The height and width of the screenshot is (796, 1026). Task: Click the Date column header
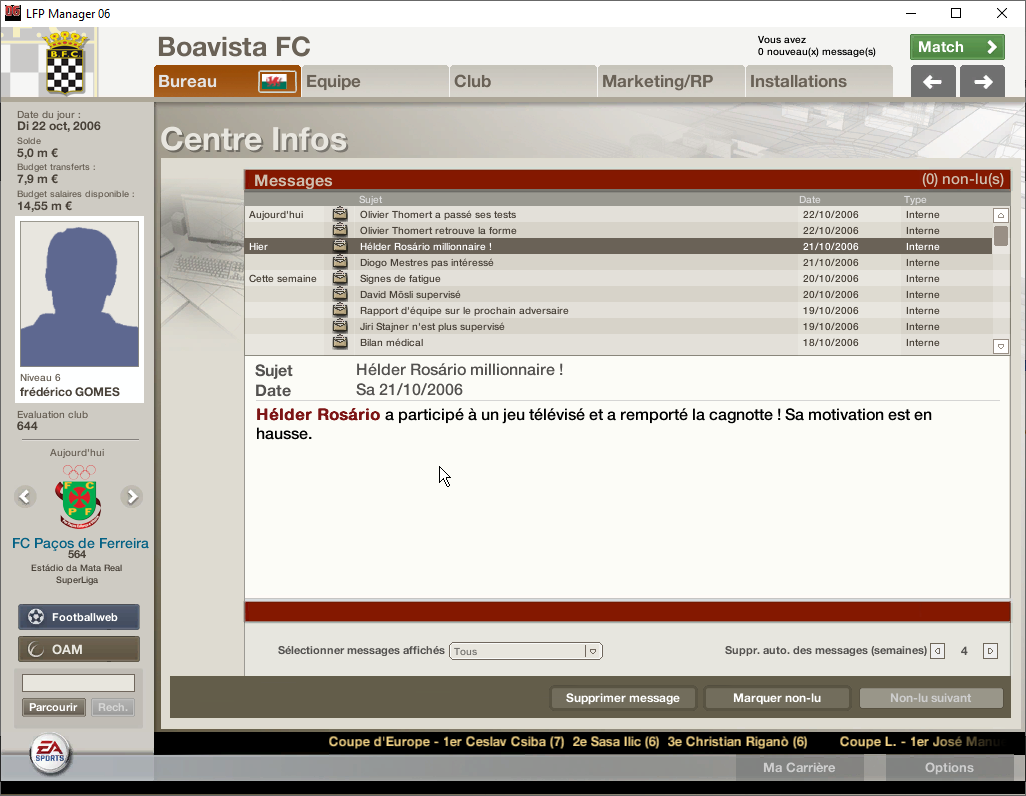pyautogui.click(x=809, y=200)
